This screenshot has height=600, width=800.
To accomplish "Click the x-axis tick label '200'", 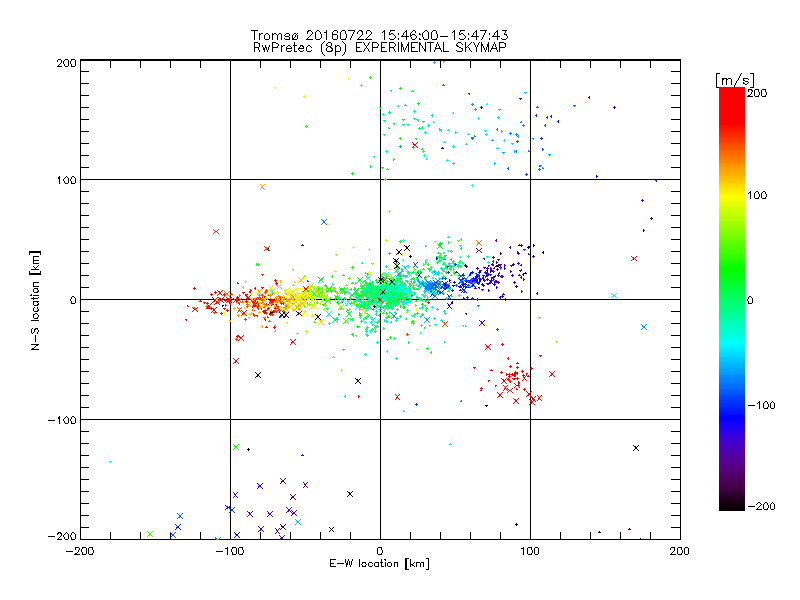I will click(x=680, y=551).
